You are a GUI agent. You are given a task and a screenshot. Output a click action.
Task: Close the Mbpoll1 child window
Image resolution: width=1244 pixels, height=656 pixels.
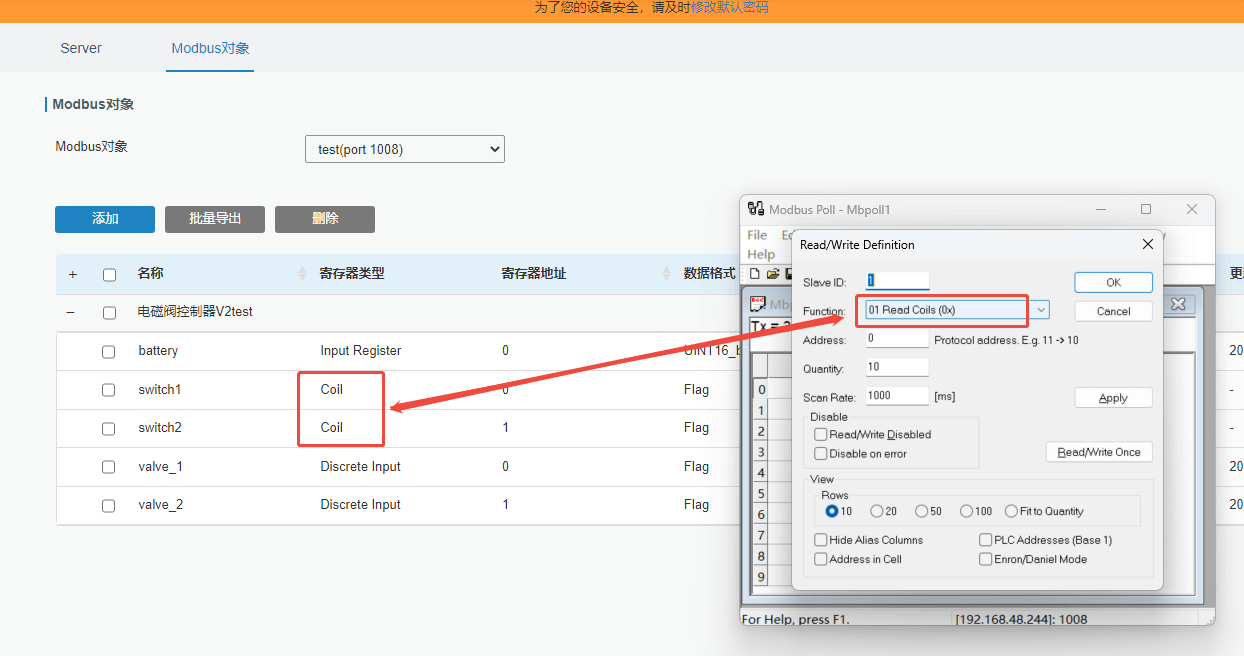point(1178,304)
